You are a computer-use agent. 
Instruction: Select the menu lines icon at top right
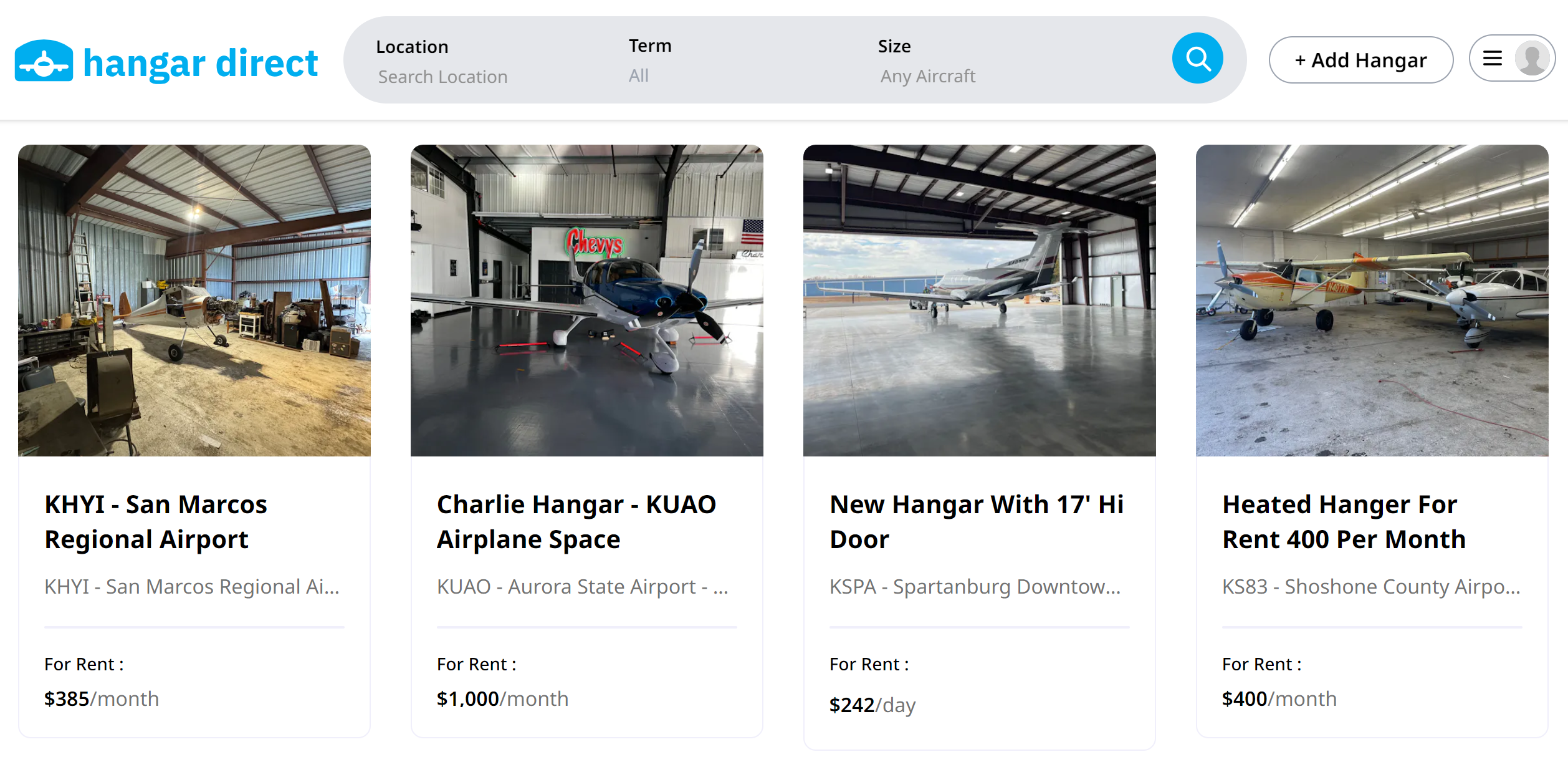(1492, 57)
